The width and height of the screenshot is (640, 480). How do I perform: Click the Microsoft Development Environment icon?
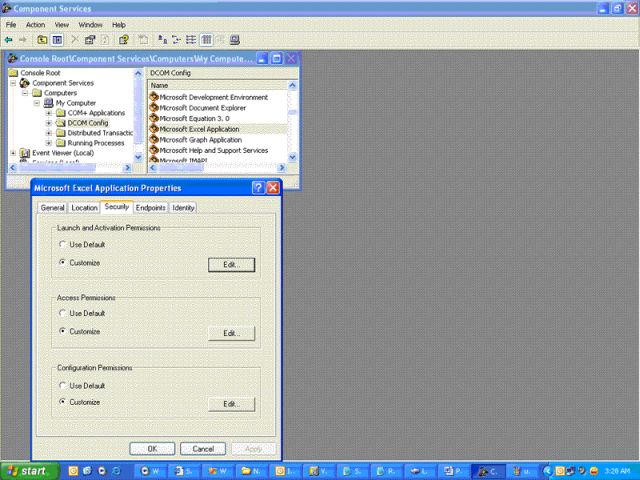click(154, 97)
